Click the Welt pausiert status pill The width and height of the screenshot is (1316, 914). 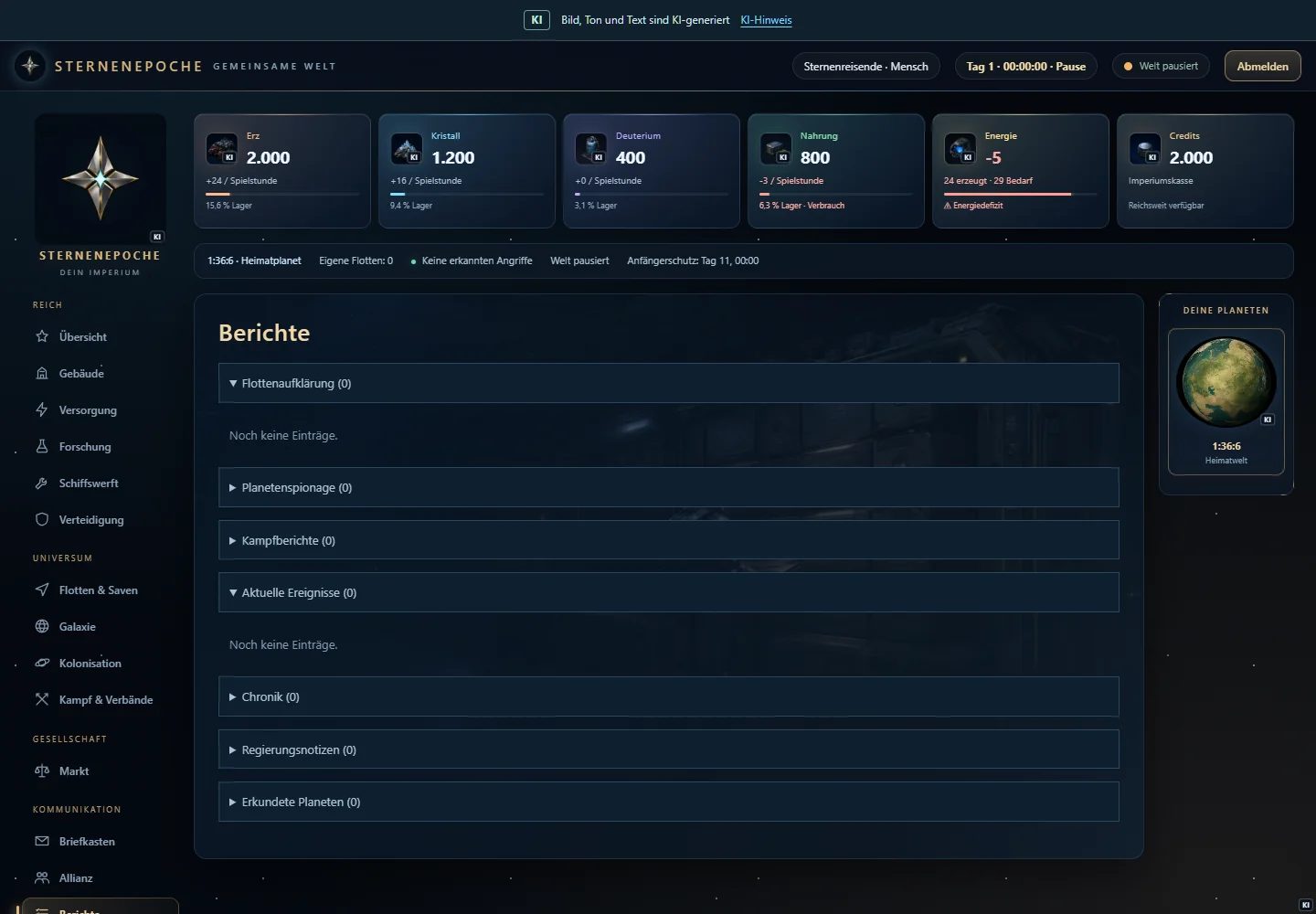(1161, 66)
